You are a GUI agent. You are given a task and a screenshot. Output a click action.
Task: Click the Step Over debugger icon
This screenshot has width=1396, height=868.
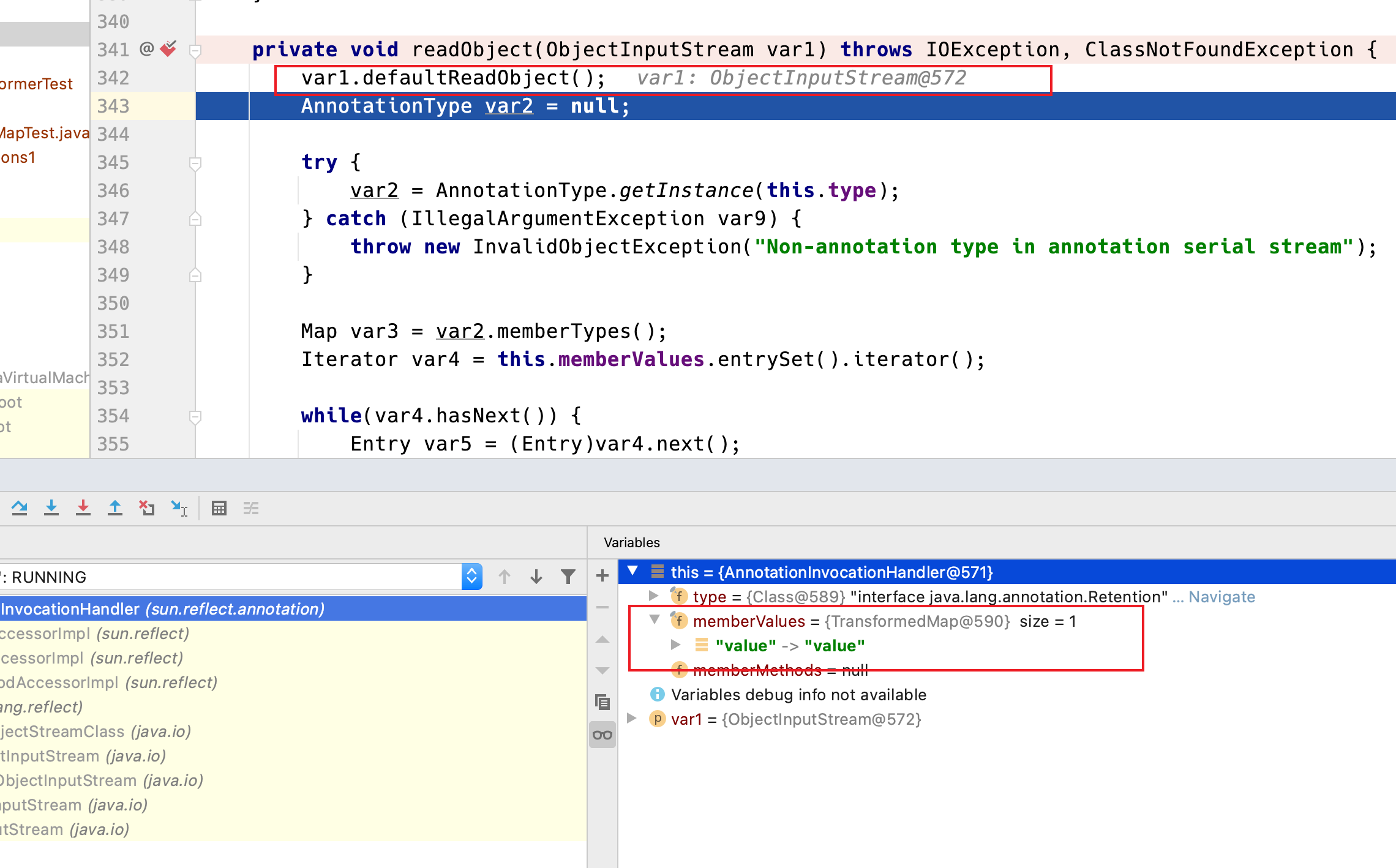[x=20, y=508]
